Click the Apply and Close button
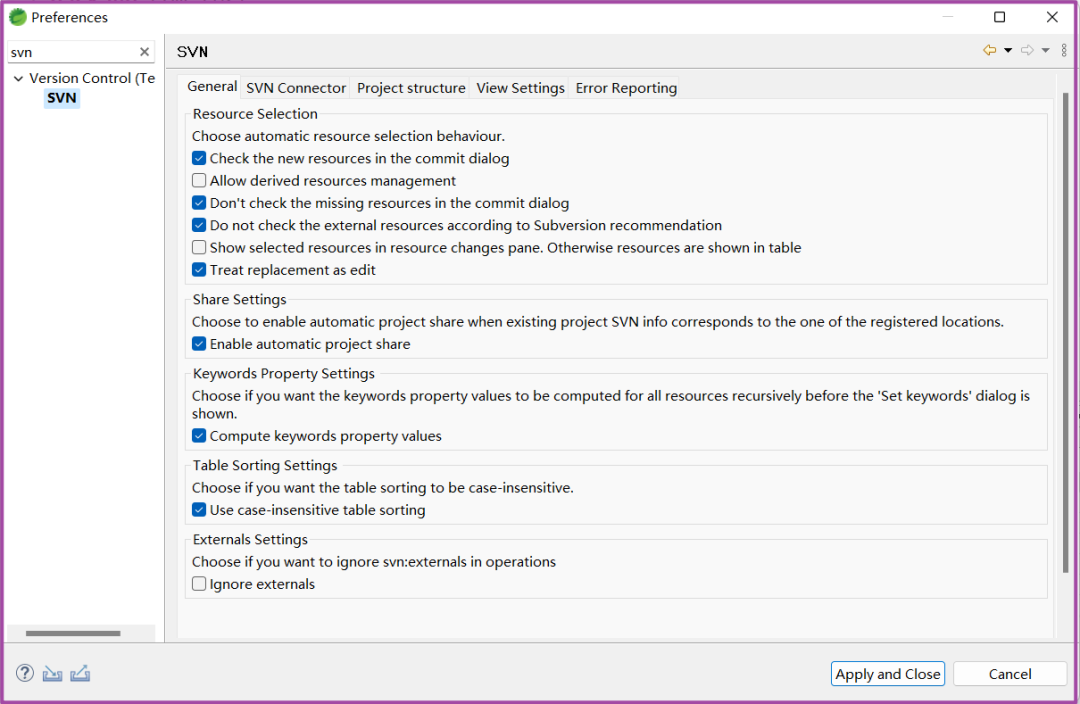Viewport: 1080px width, 704px height. click(888, 674)
